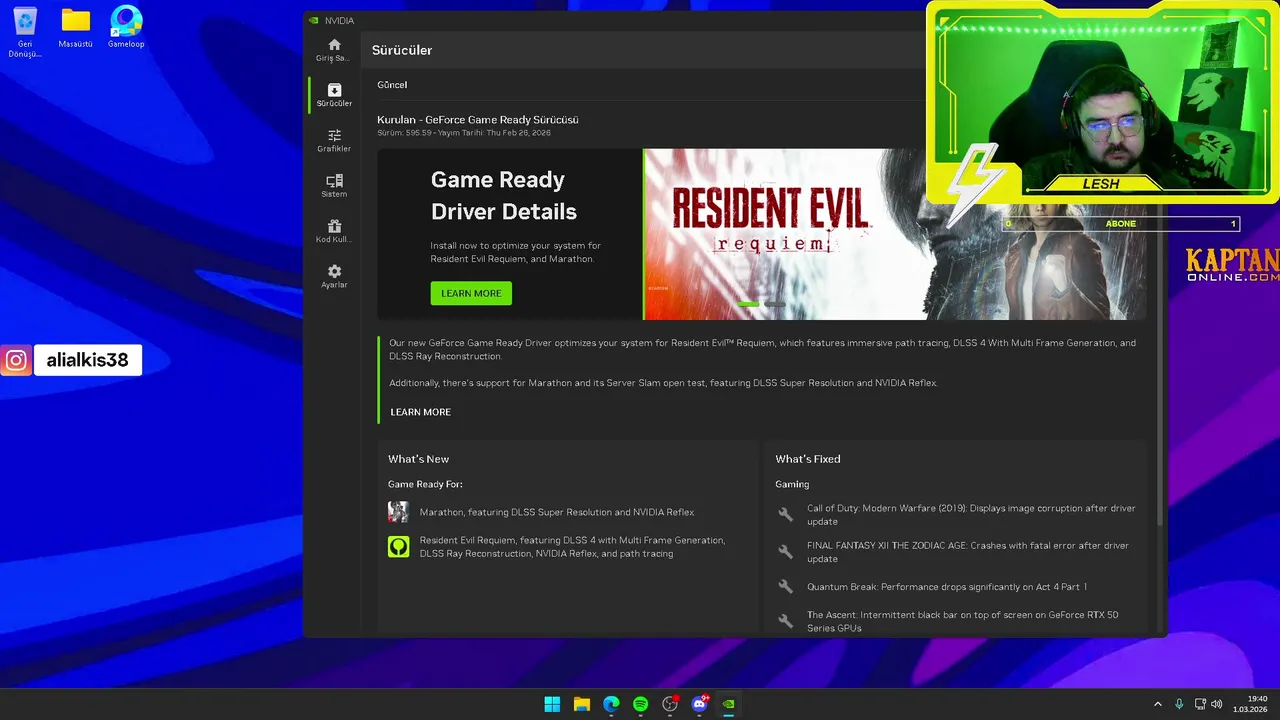Click the Call of Duty: Modern Warfare fix text
Screen dimensions: 1280x720
(971, 515)
